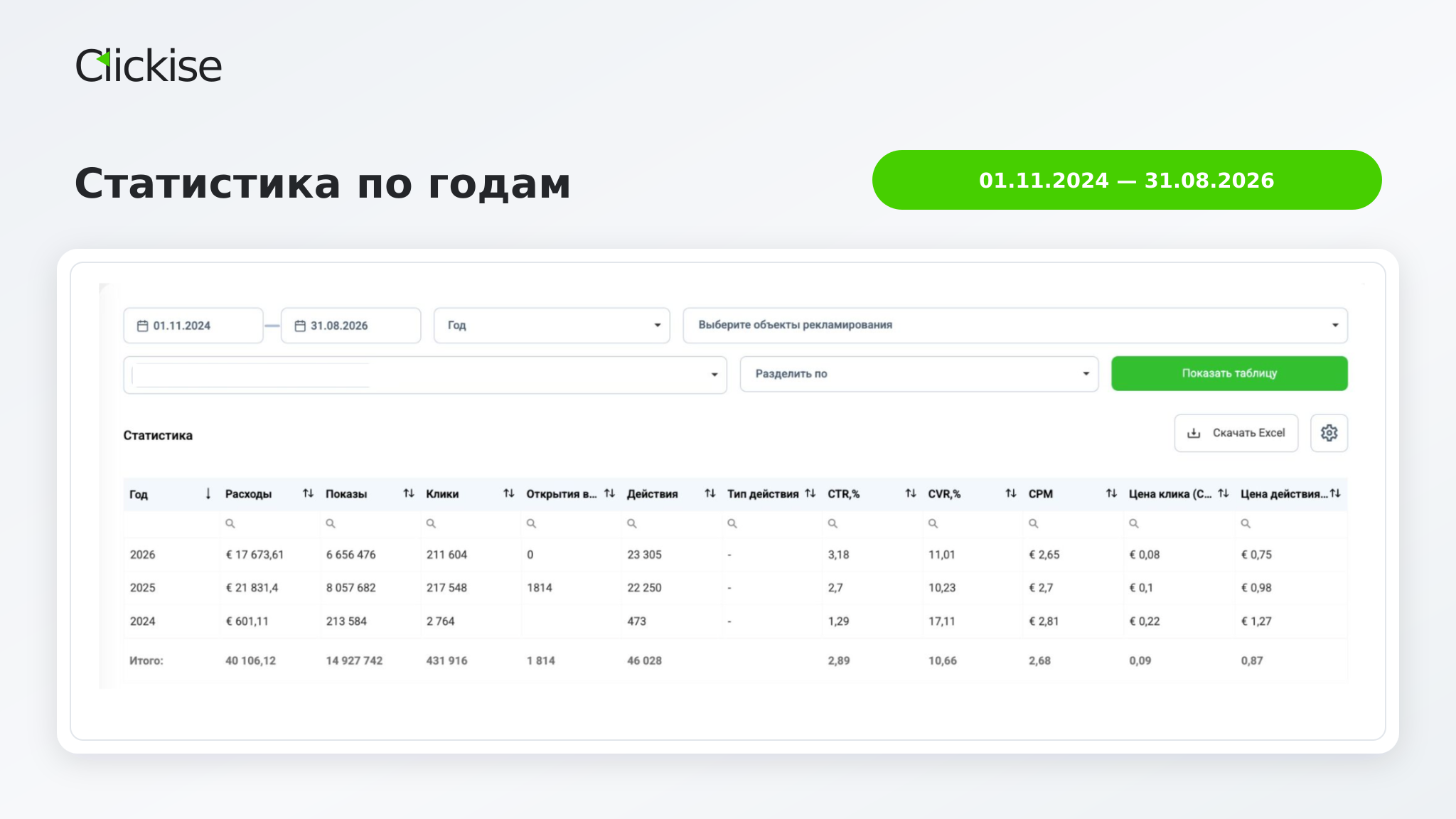
Task: Click the search icon under Цена клика
Action: [x=1134, y=523]
